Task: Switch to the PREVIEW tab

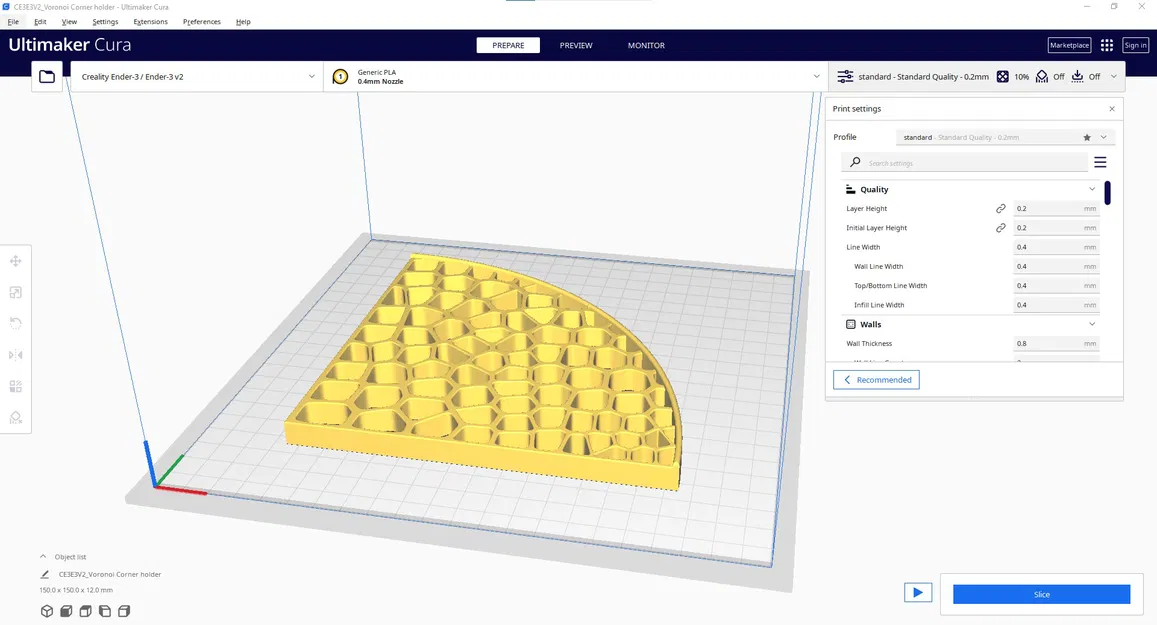Action: (576, 45)
